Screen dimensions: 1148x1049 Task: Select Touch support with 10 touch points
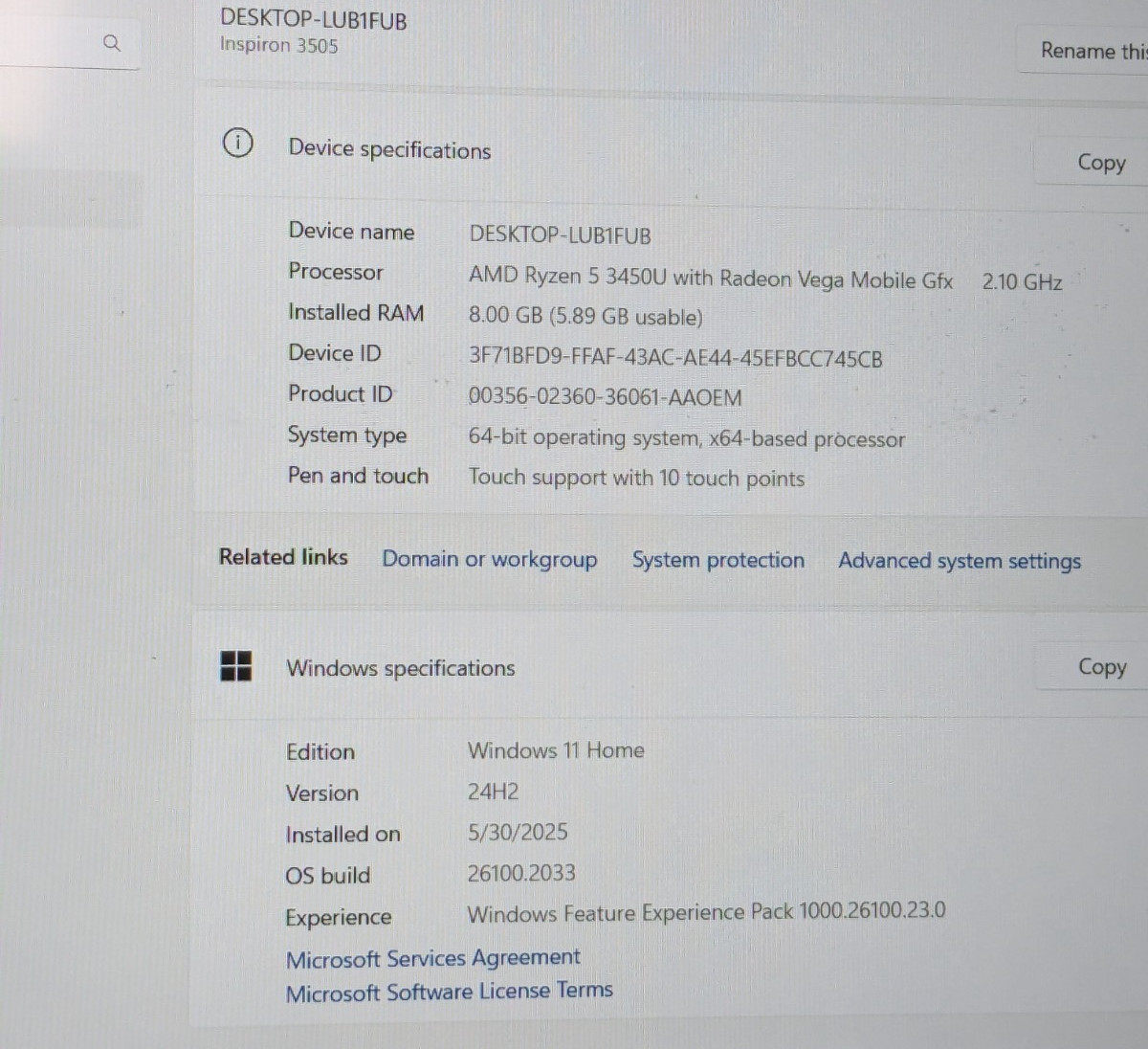pos(636,479)
